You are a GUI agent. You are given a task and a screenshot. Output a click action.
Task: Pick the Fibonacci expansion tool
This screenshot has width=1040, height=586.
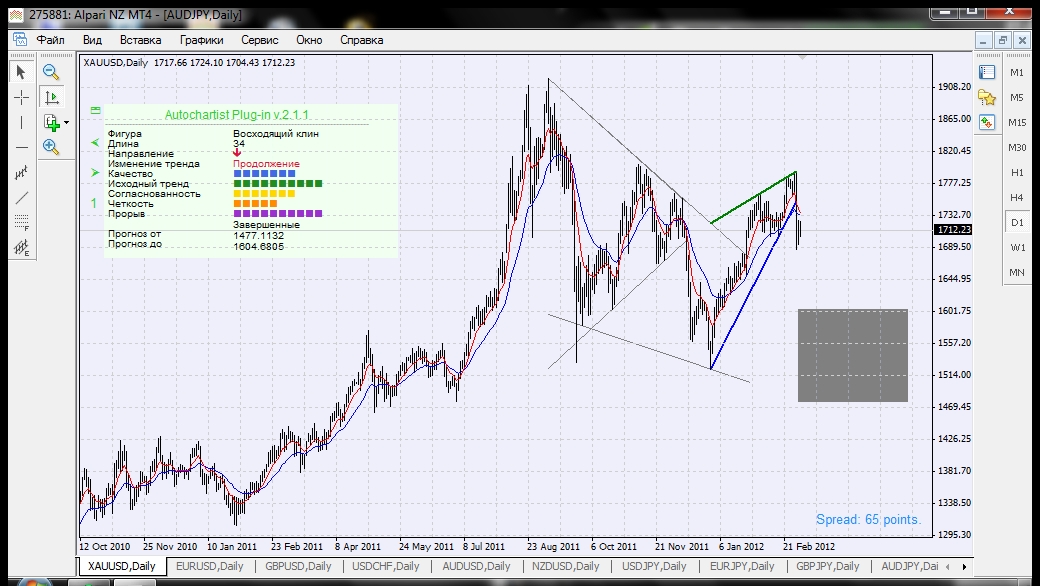[21, 247]
